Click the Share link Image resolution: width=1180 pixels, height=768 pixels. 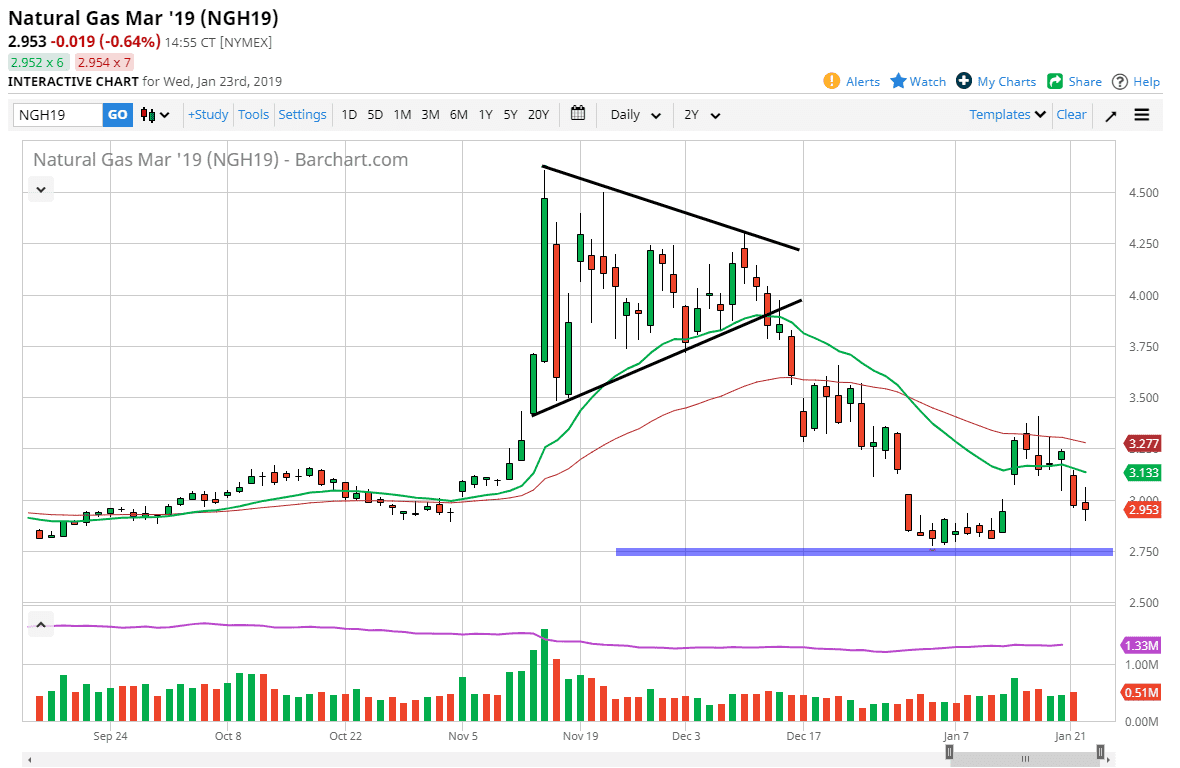(1084, 82)
